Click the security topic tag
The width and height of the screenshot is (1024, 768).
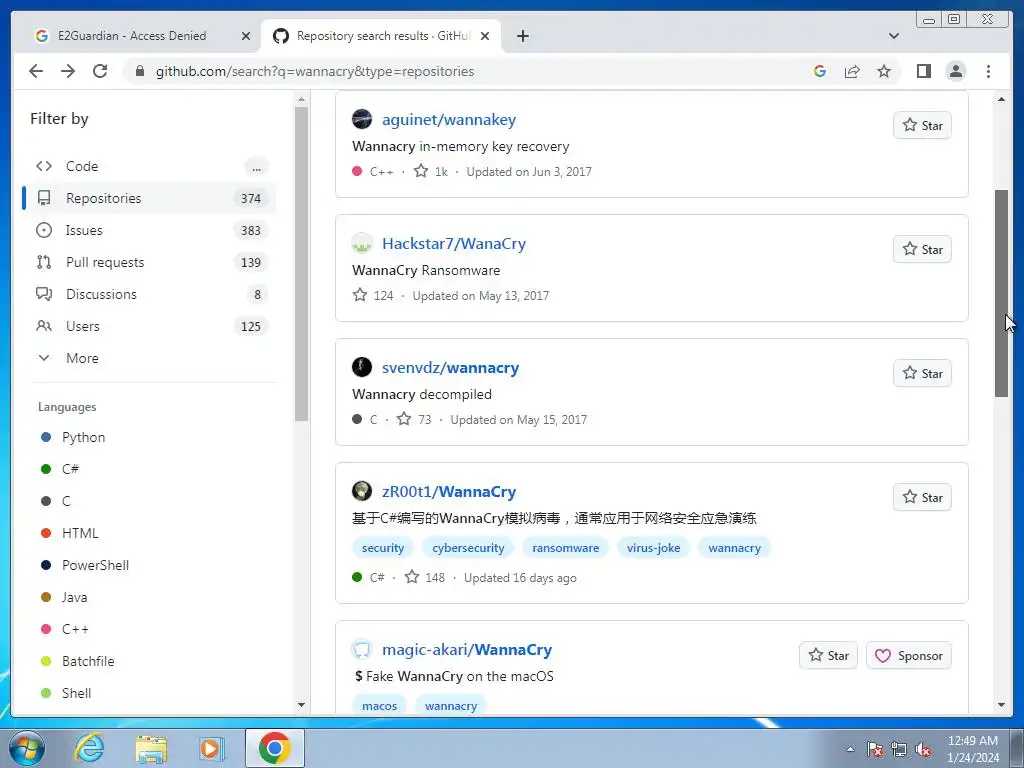click(x=383, y=548)
